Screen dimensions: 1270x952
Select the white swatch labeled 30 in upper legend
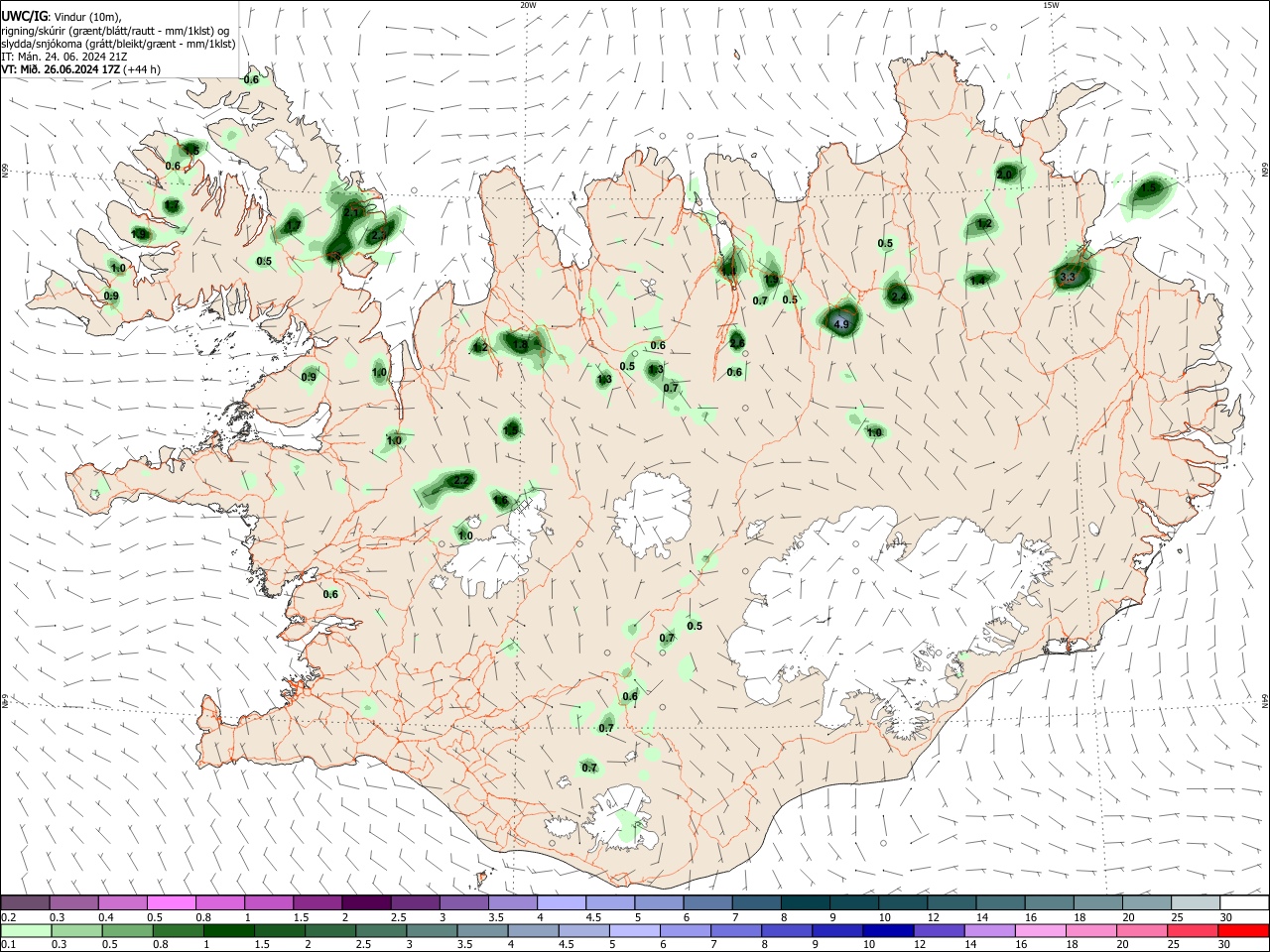[1242, 902]
